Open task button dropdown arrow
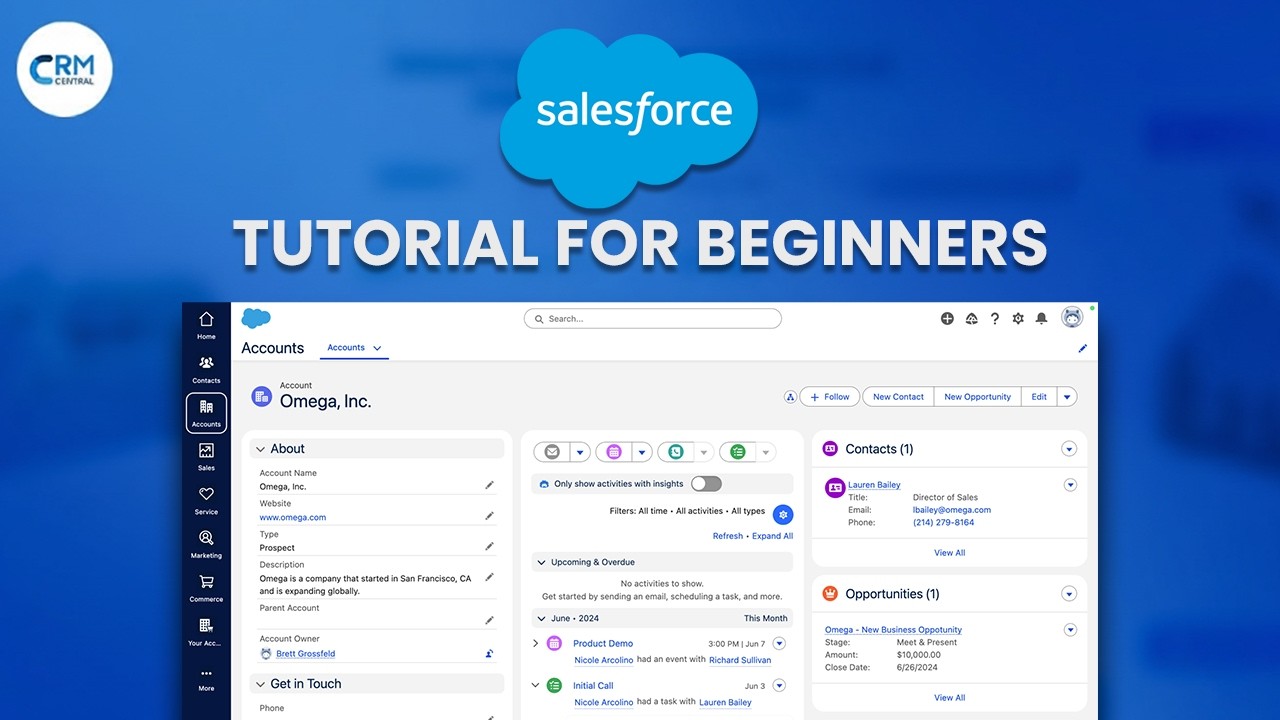This screenshot has width=1280, height=720. coord(766,452)
